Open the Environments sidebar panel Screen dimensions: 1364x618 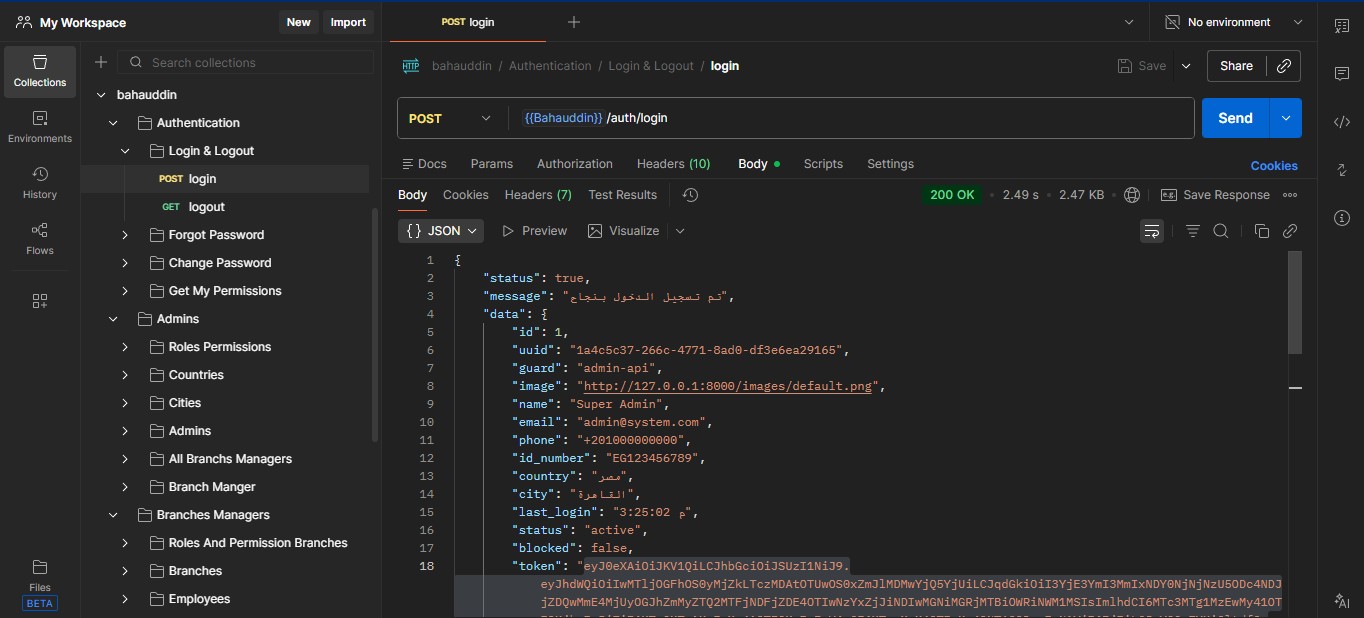pyautogui.click(x=40, y=127)
